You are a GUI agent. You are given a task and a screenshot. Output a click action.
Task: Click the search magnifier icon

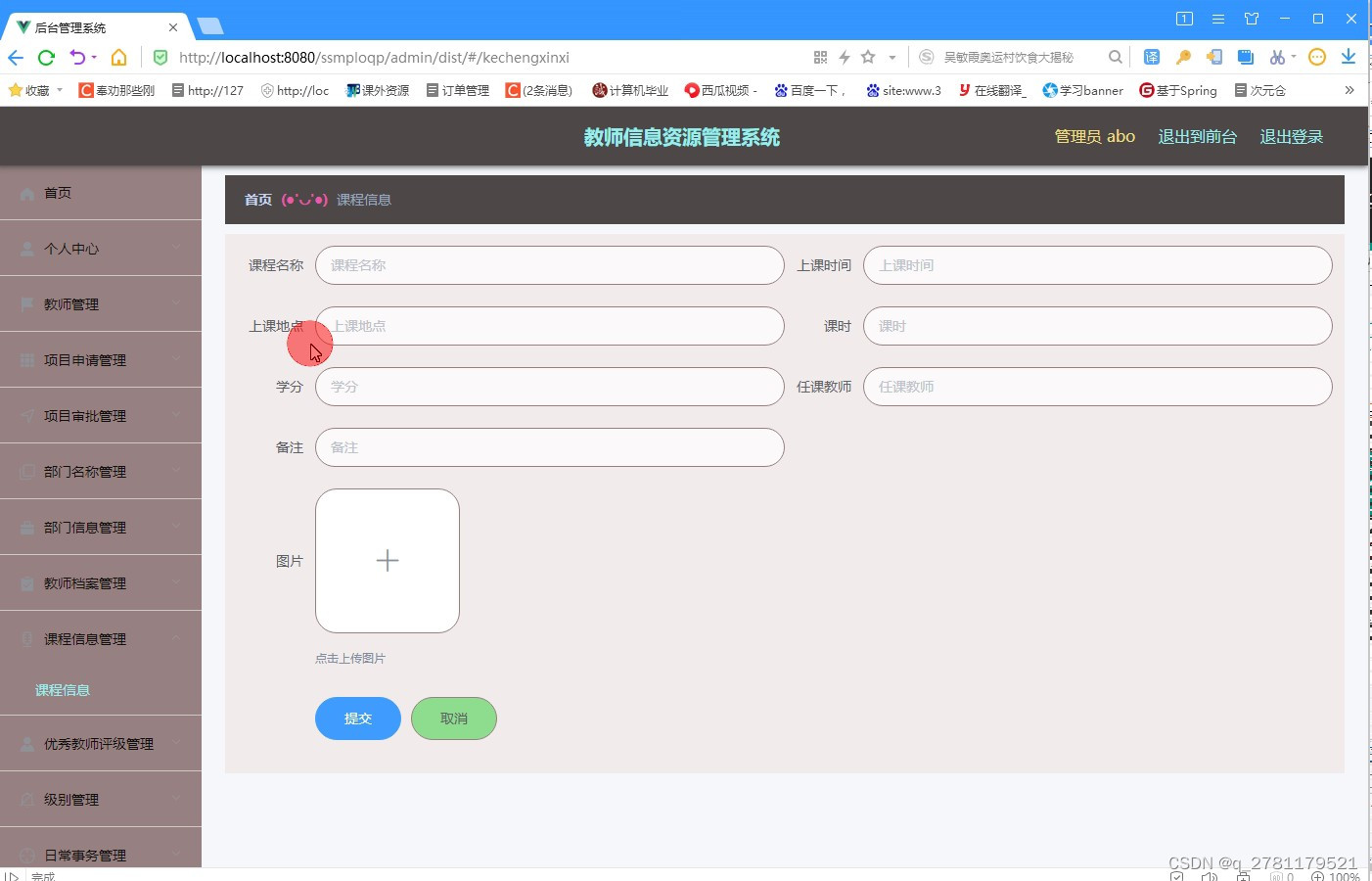point(1115,57)
